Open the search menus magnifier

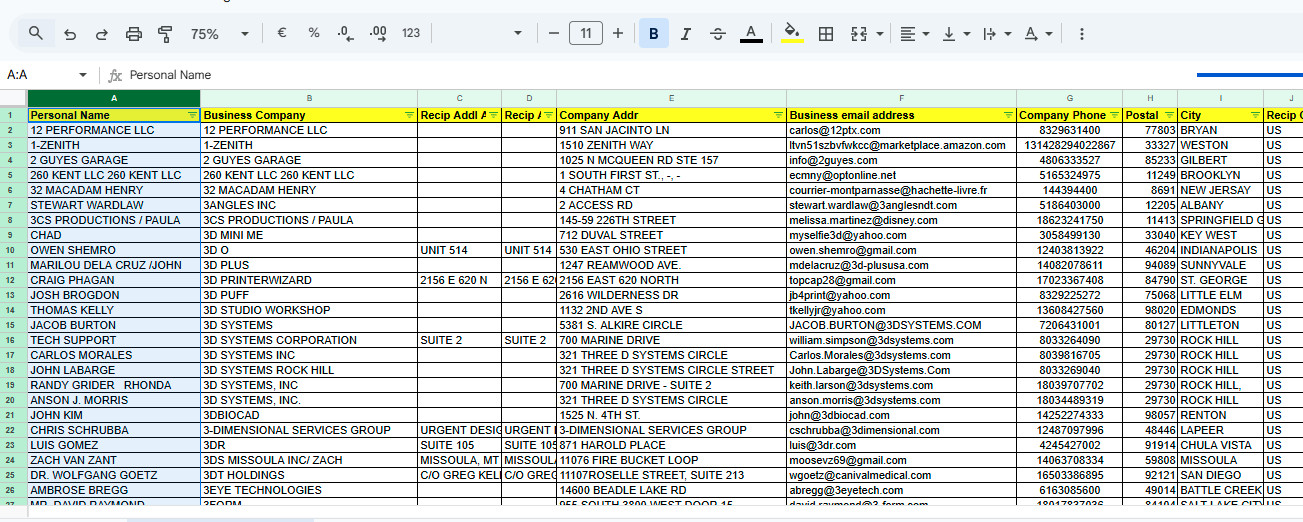[x=36, y=34]
